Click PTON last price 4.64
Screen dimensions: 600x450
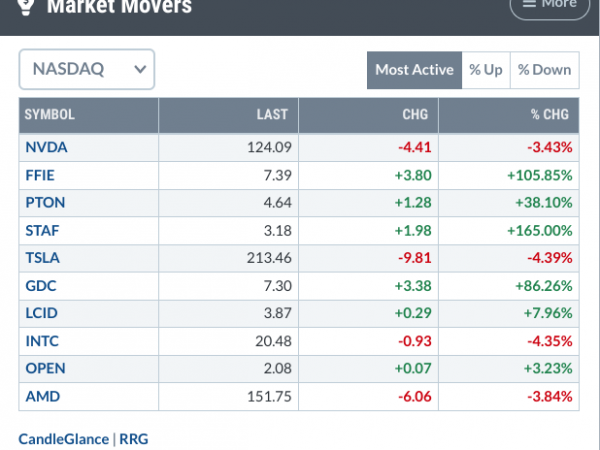tap(278, 202)
